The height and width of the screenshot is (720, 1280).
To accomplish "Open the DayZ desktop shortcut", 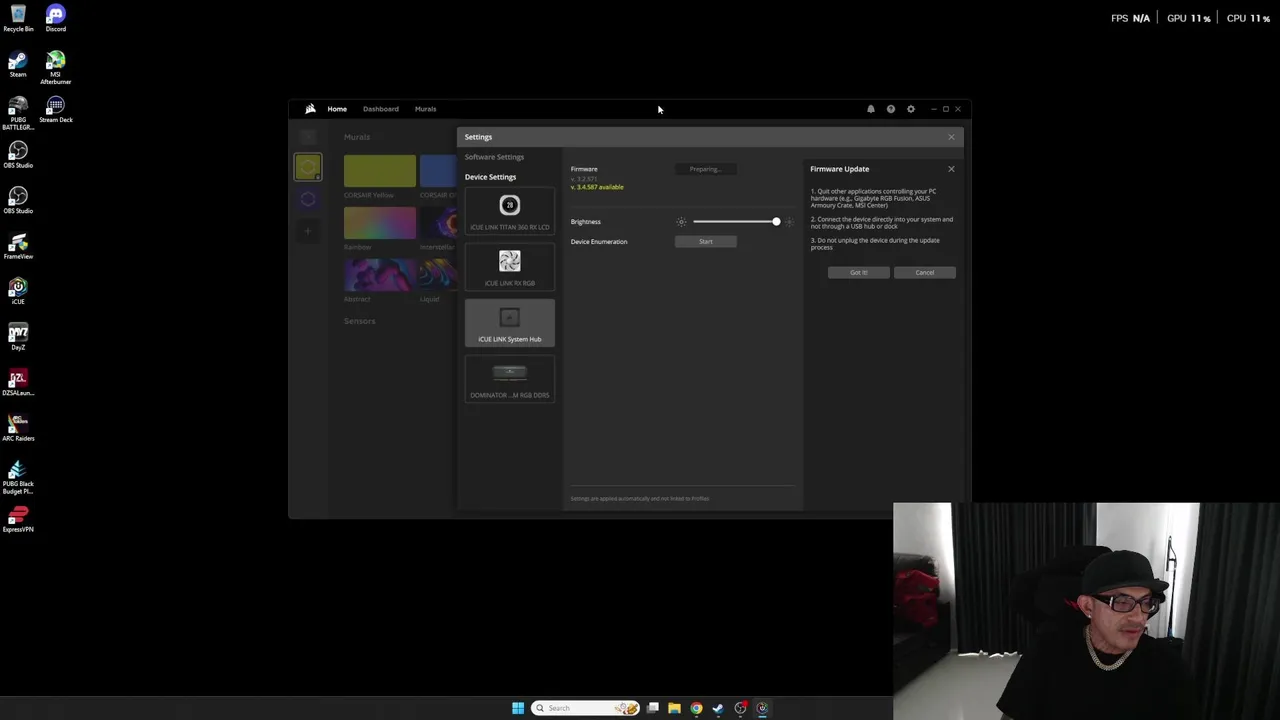I will pyautogui.click(x=18, y=336).
